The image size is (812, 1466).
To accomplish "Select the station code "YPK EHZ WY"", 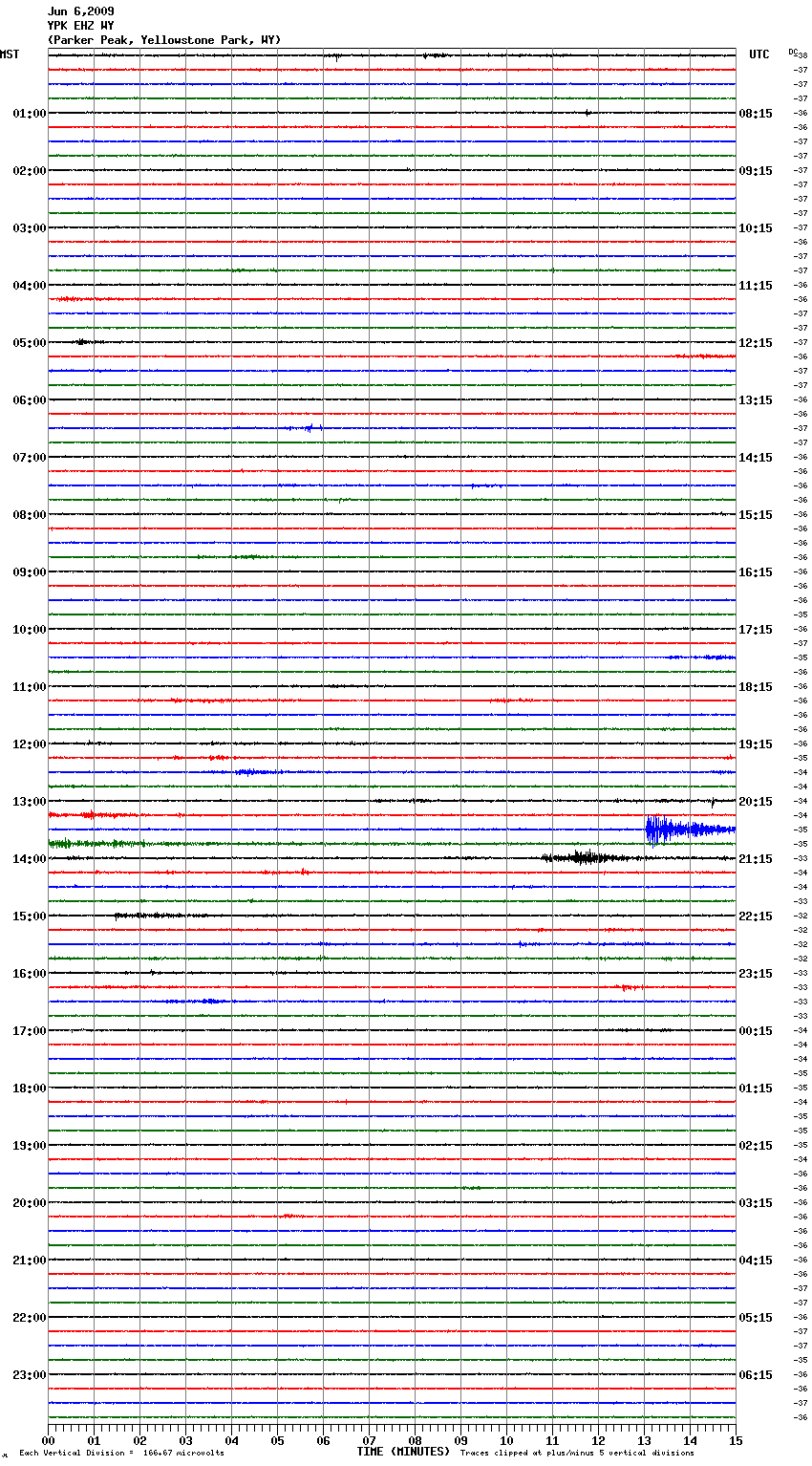I will click(80, 26).
